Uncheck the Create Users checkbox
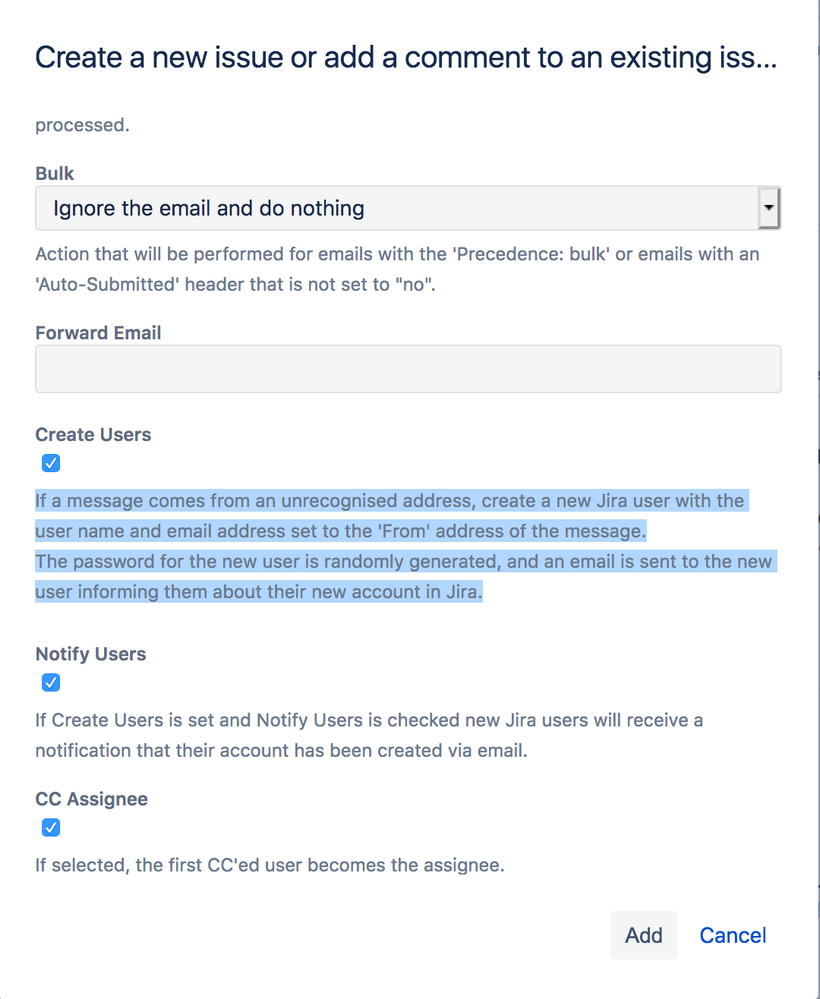 (x=50, y=463)
